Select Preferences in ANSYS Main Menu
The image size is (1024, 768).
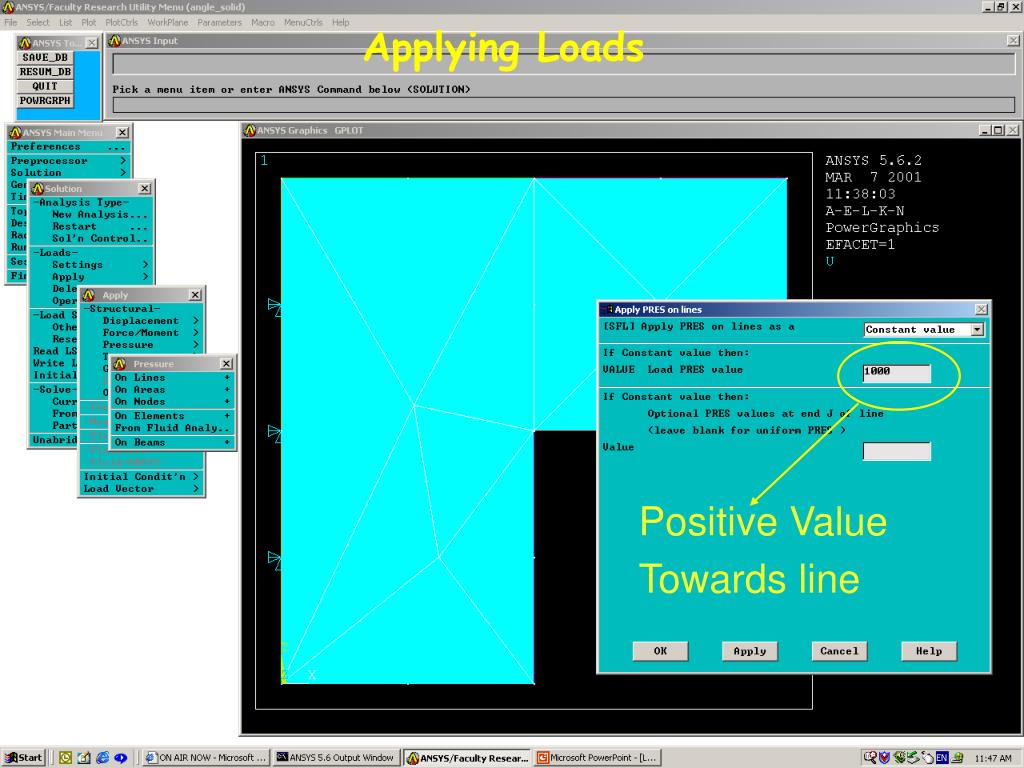point(68,147)
